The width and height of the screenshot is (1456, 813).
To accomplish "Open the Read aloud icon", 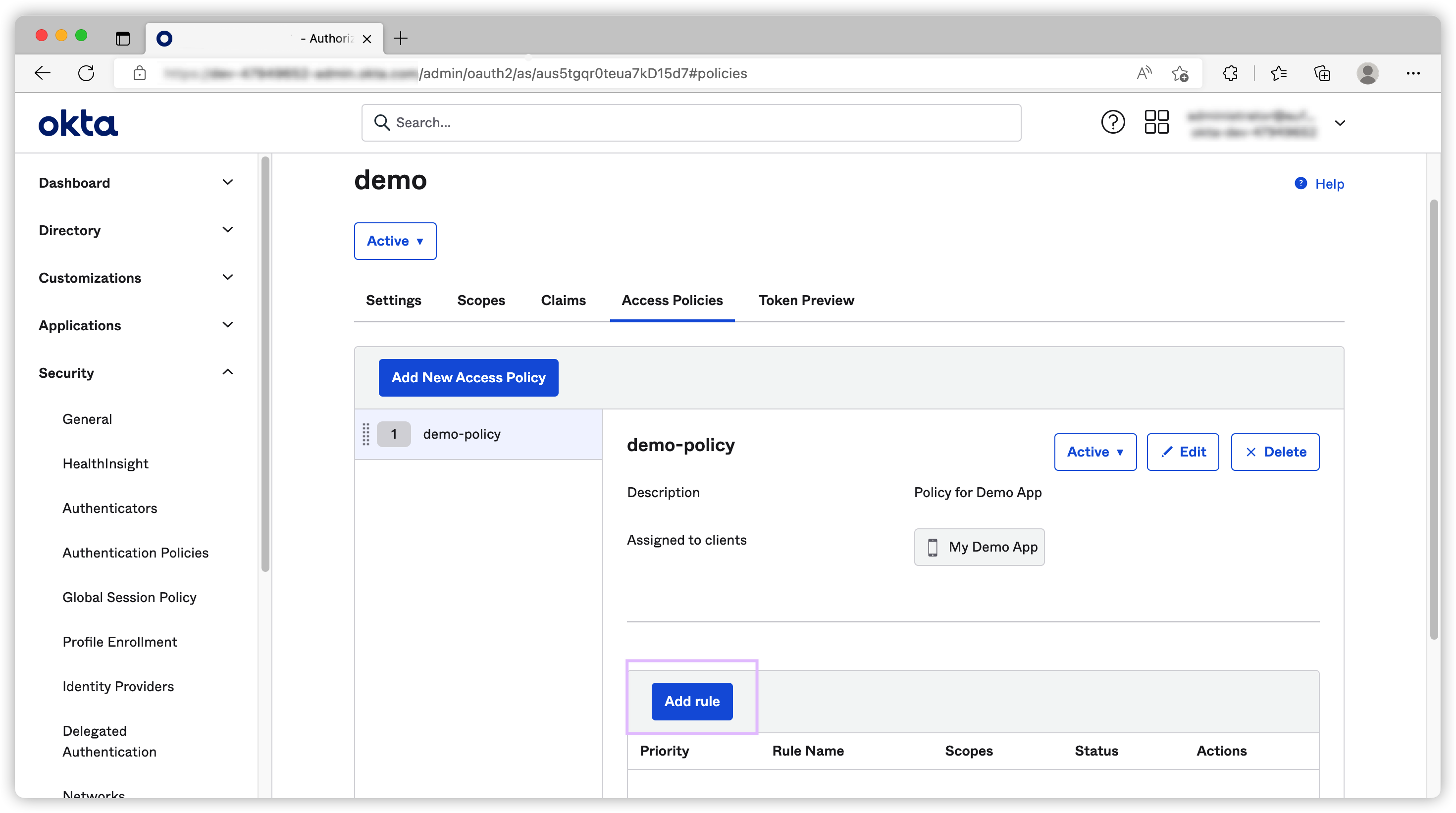I will point(1144,73).
